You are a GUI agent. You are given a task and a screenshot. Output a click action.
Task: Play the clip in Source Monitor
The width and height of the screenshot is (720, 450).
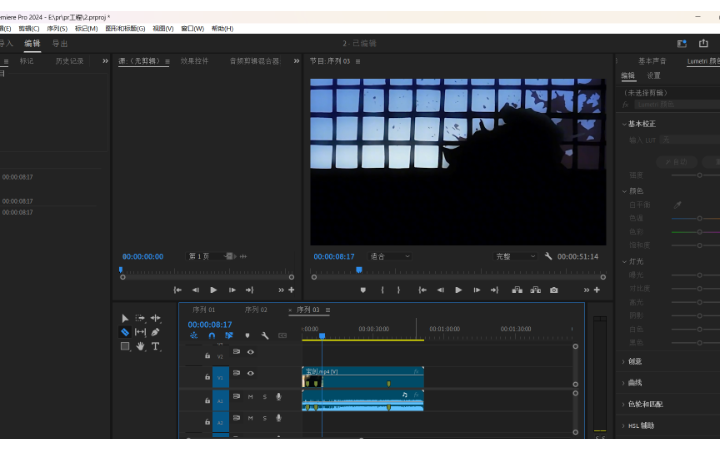[214, 290]
